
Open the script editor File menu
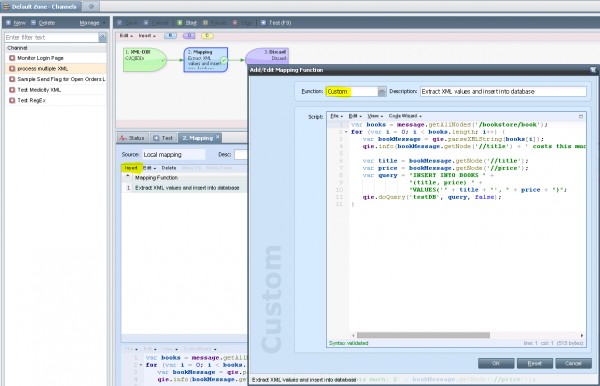(336, 116)
